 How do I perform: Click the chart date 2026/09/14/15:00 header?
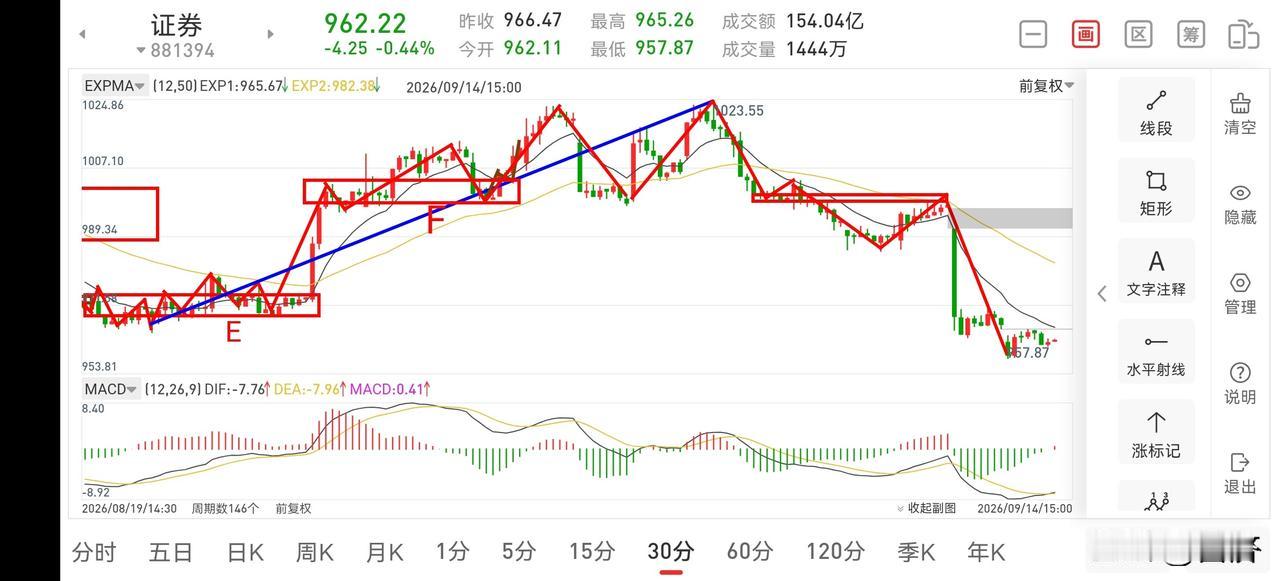464,87
